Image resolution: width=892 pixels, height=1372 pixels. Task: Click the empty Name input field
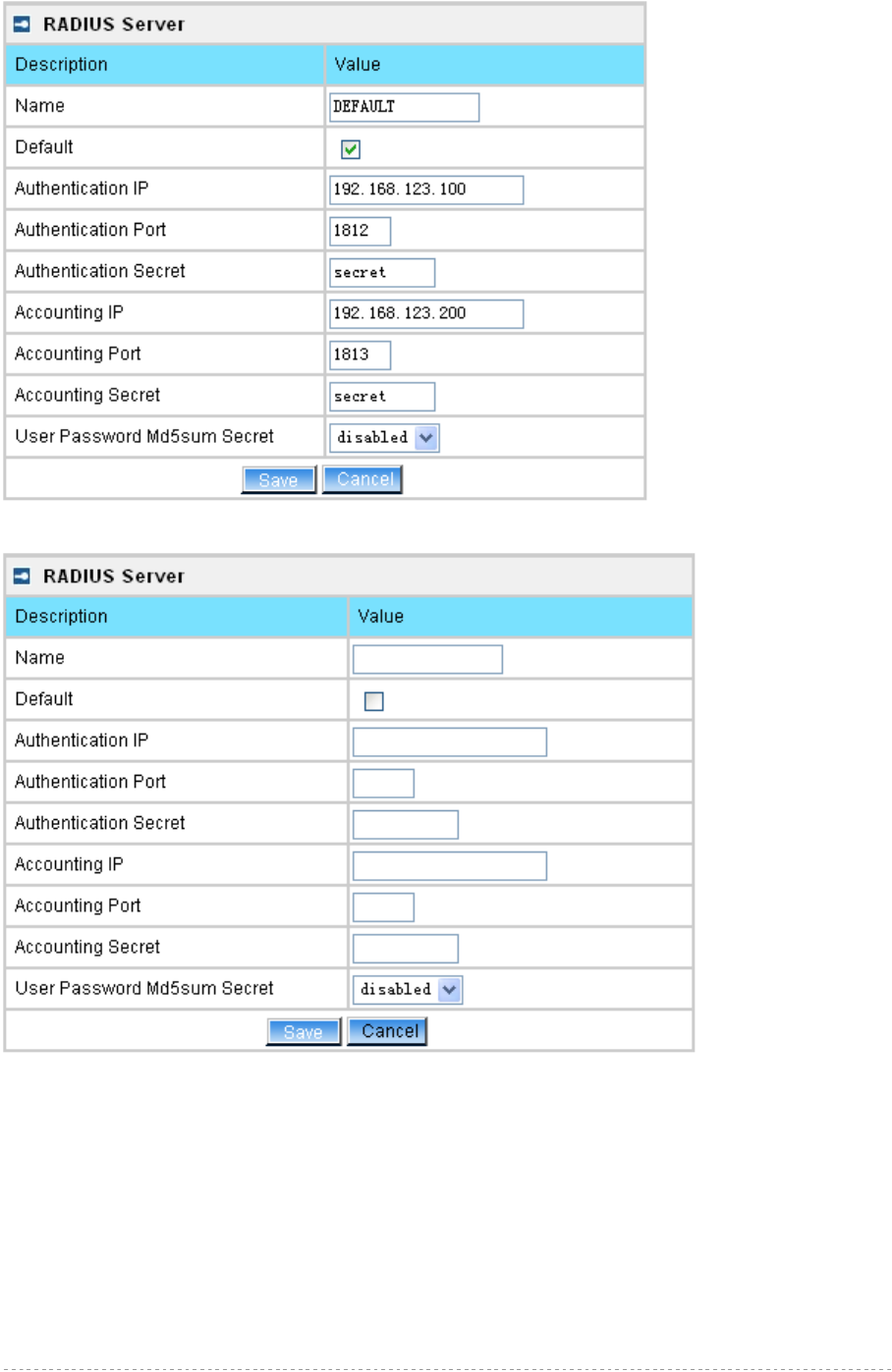tap(427, 659)
